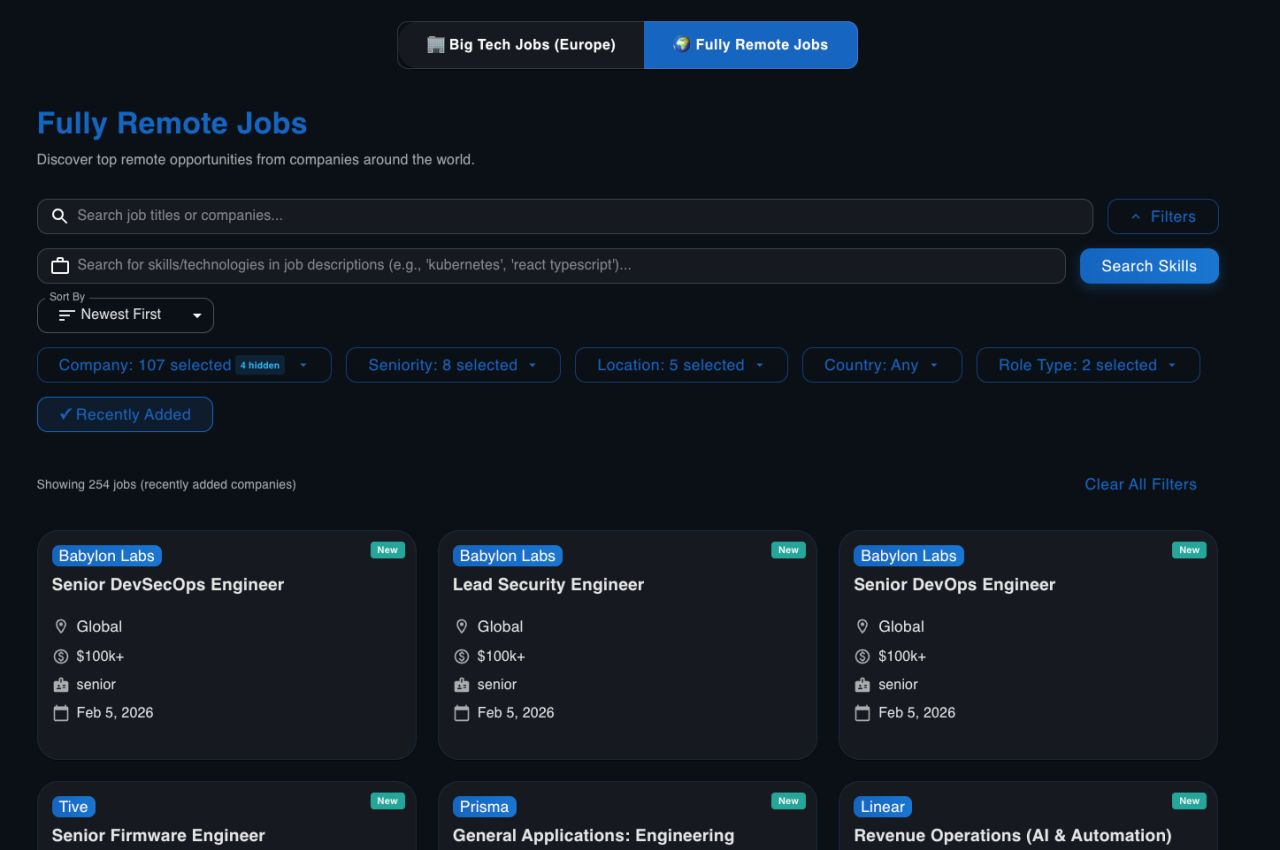Viewport: 1280px width, 850px height.
Task: Click salary dollar icon on Lead Security Engineer card
Action: [462, 656]
